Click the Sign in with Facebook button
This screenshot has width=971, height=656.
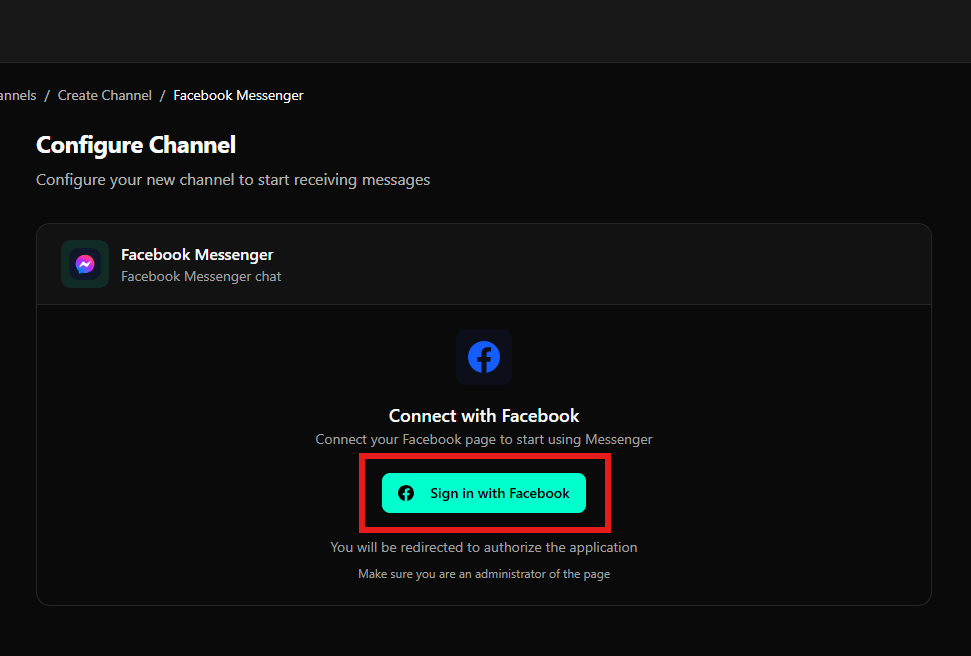(x=484, y=493)
